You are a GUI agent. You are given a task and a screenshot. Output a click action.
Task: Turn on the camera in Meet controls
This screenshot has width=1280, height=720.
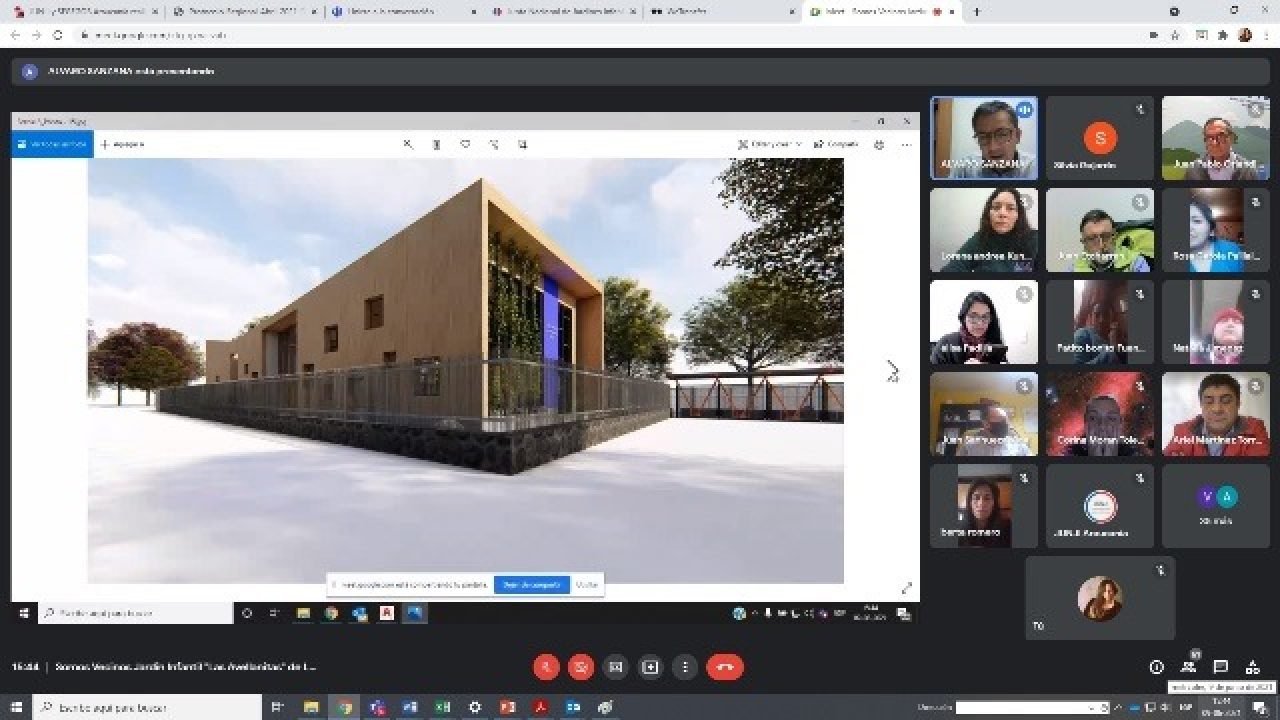[581, 667]
